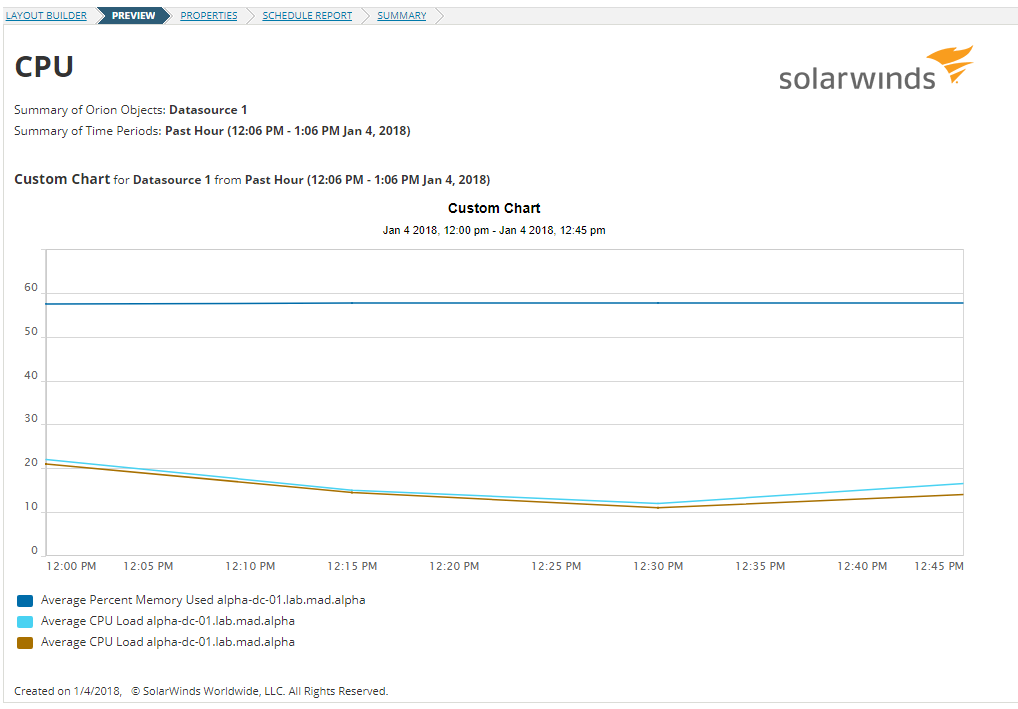
Task: Select Average CPU Load label beside light blue swatch
Action: [x=168, y=621]
